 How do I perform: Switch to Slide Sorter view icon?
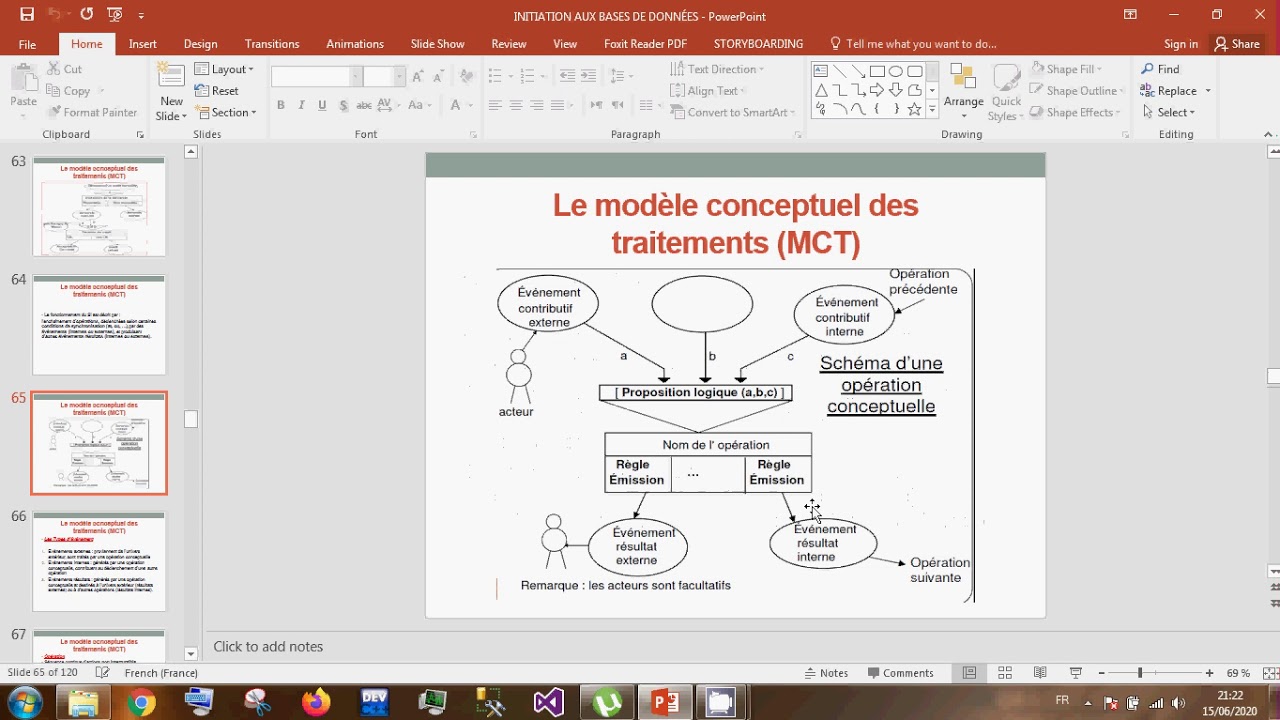click(1005, 673)
